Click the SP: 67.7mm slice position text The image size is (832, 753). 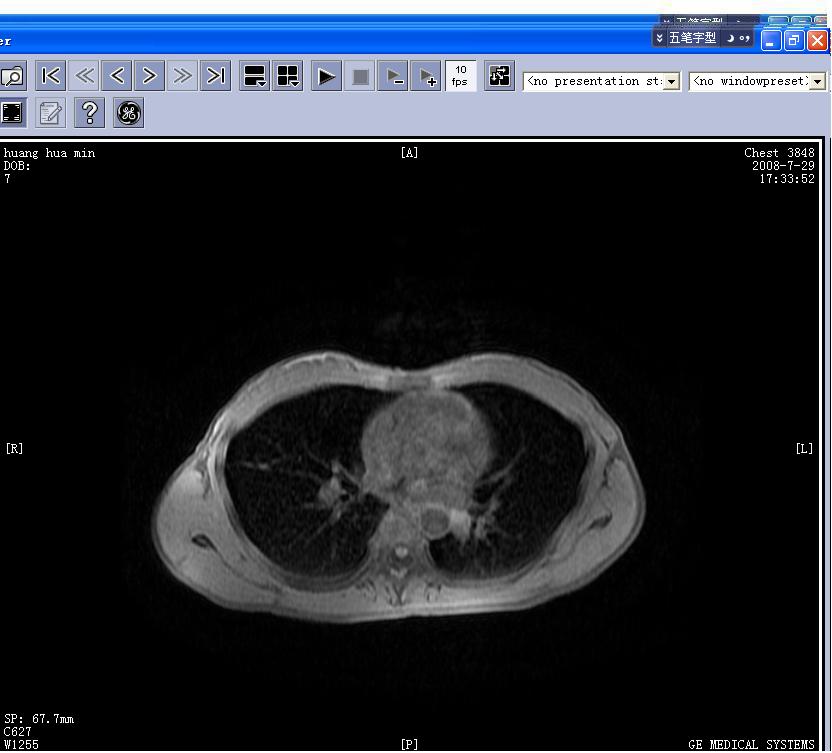[x=39, y=719]
